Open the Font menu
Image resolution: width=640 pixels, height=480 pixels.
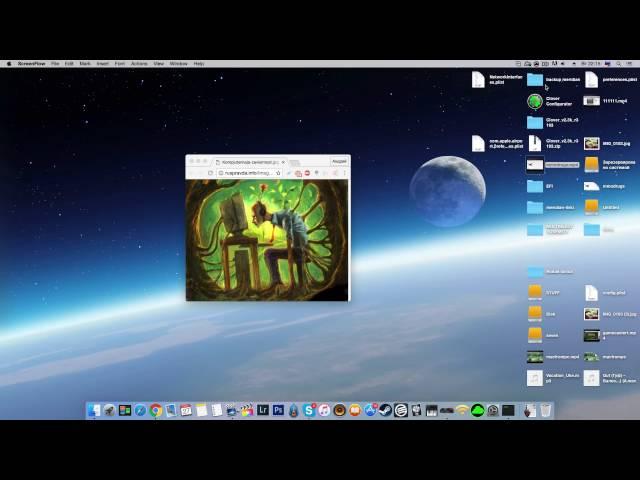click(120, 64)
